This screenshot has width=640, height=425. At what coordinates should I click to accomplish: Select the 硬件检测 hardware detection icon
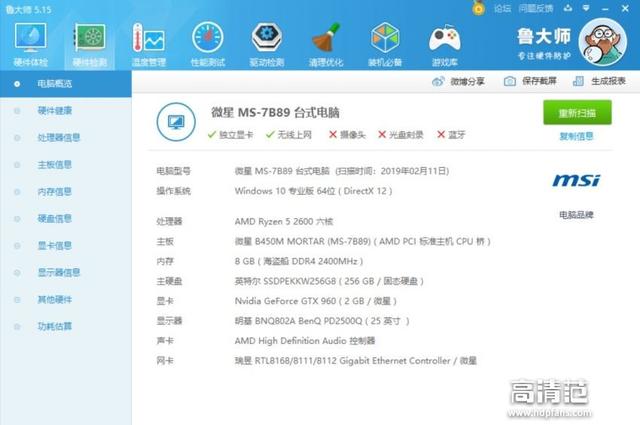(89, 45)
